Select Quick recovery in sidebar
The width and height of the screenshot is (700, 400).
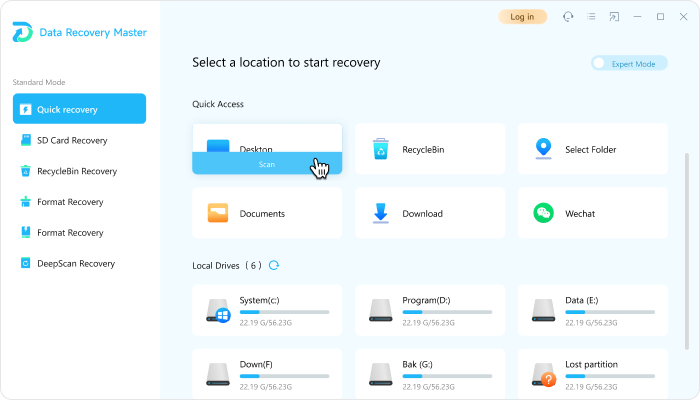(79, 109)
